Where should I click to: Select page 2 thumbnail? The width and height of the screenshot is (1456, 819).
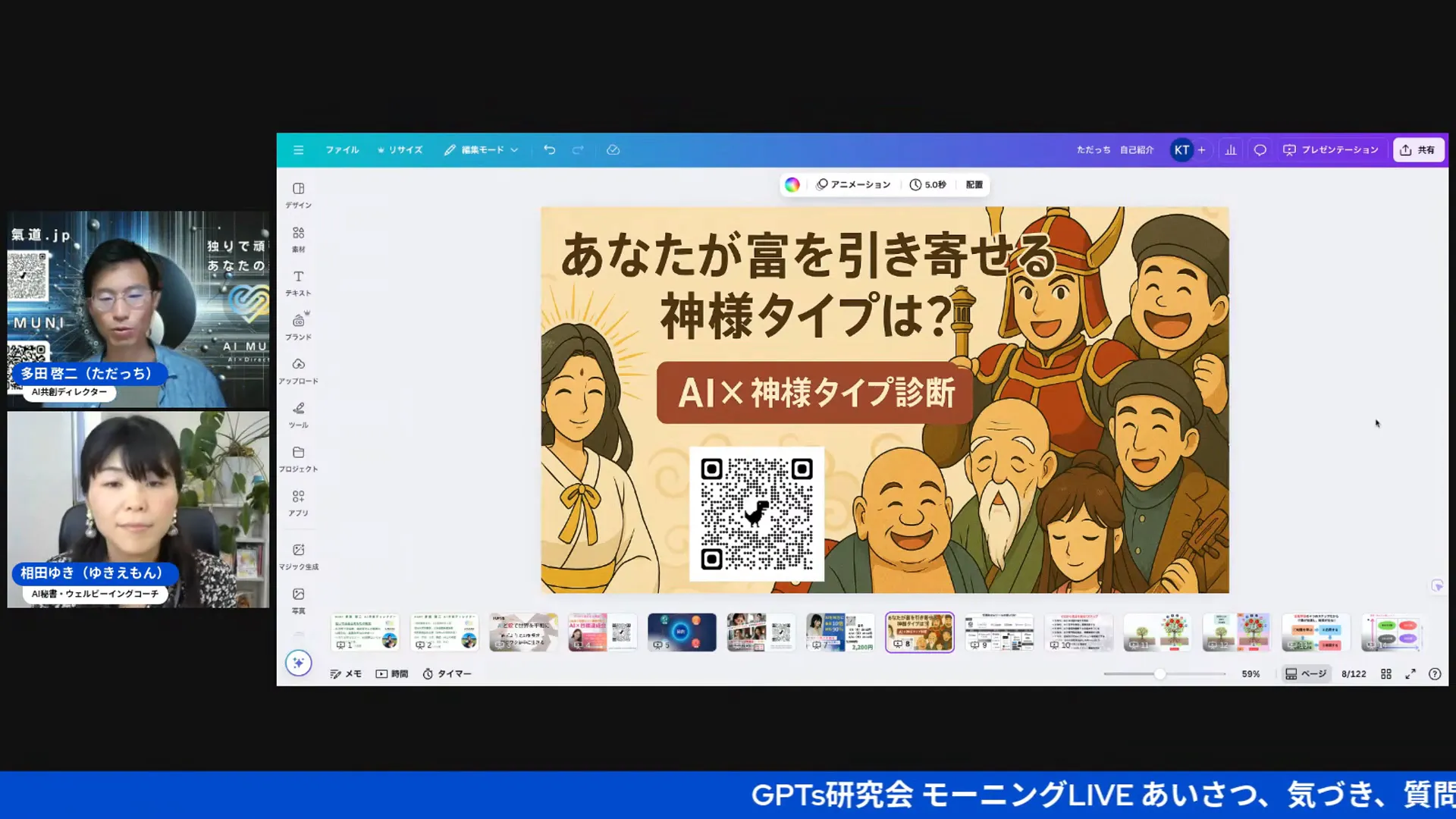click(x=444, y=632)
